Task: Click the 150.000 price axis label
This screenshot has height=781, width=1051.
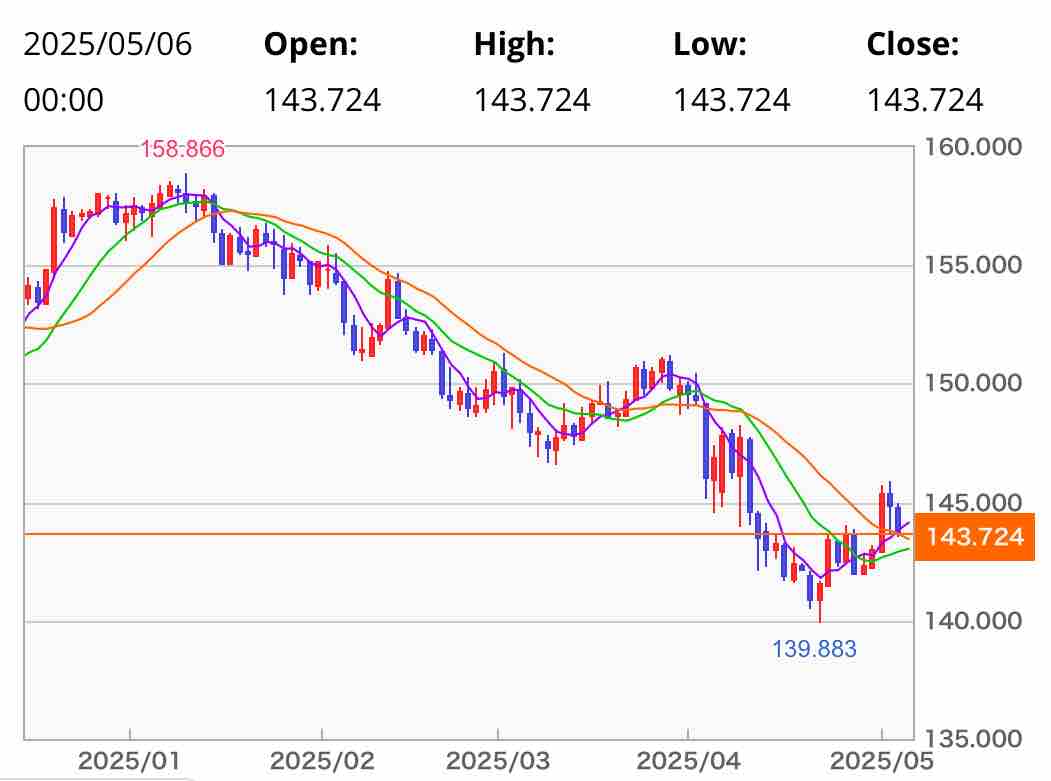Action: click(973, 383)
